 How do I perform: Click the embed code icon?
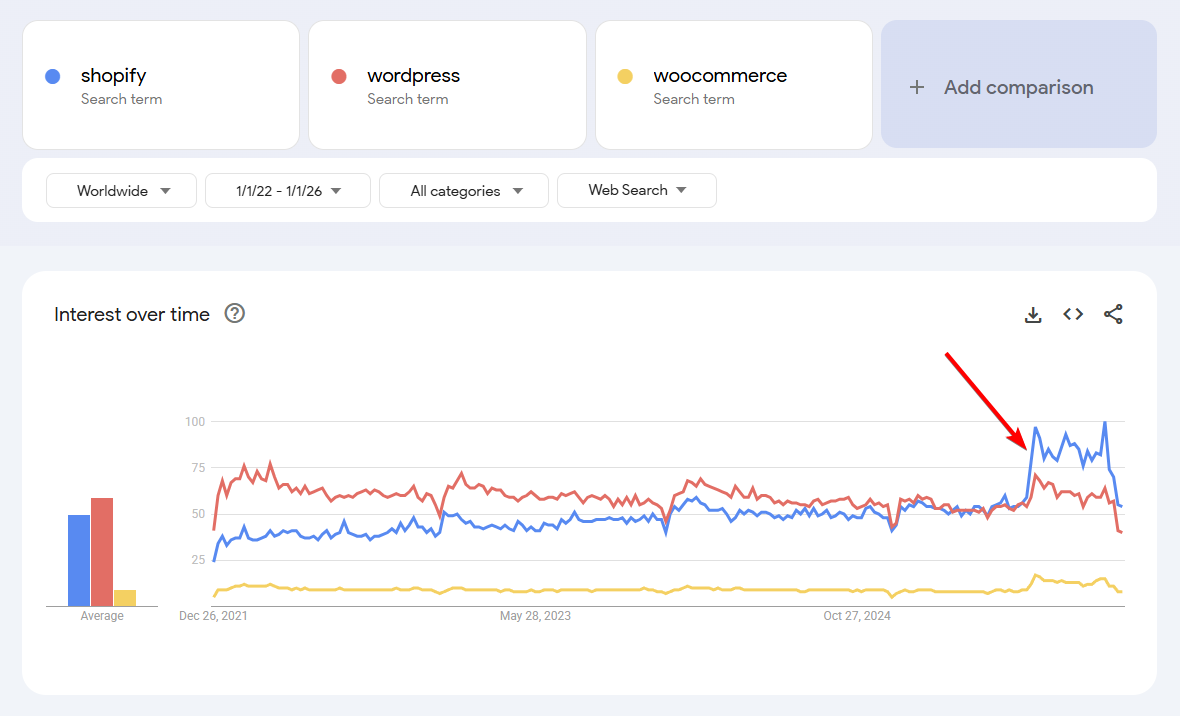pyautogui.click(x=1073, y=314)
